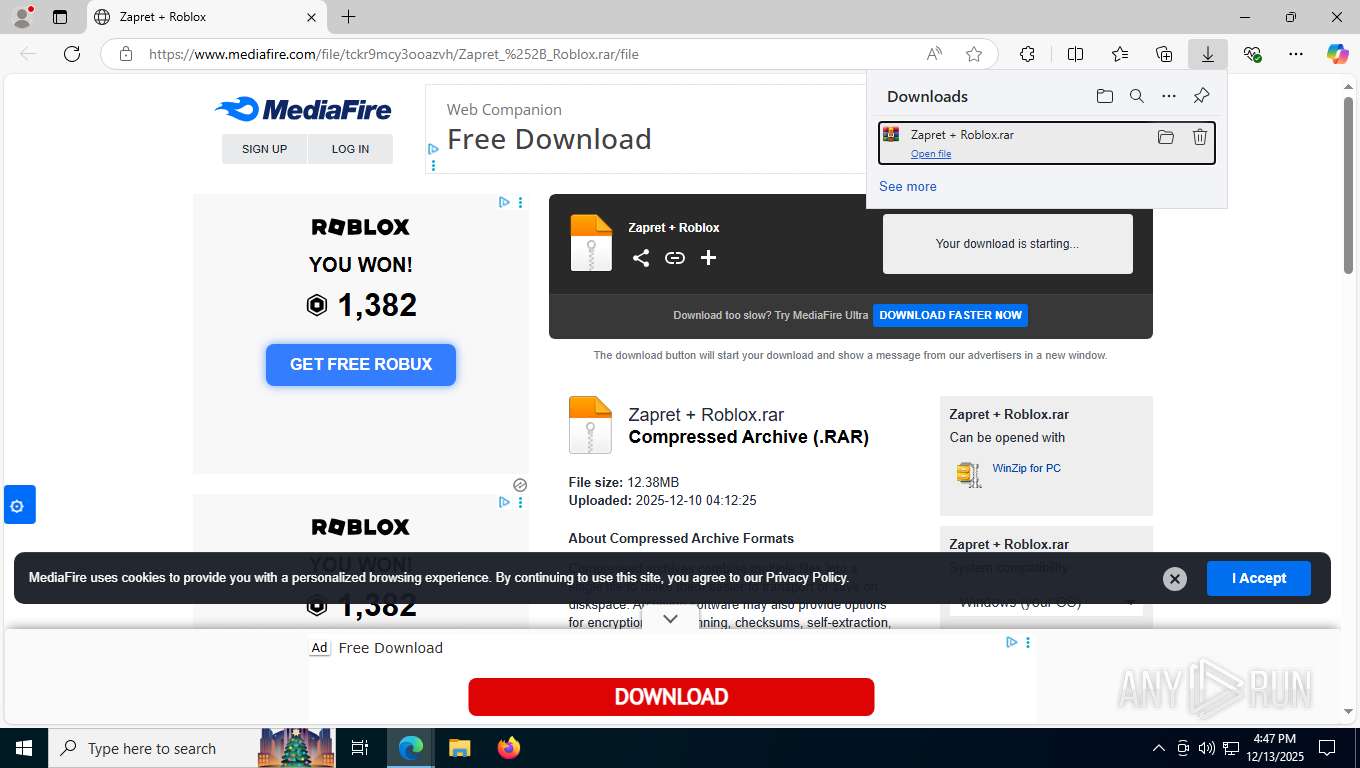Image resolution: width=1360 pixels, height=768 pixels.
Task: Open Windows system compatibility dropdown
Action: point(1046,602)
